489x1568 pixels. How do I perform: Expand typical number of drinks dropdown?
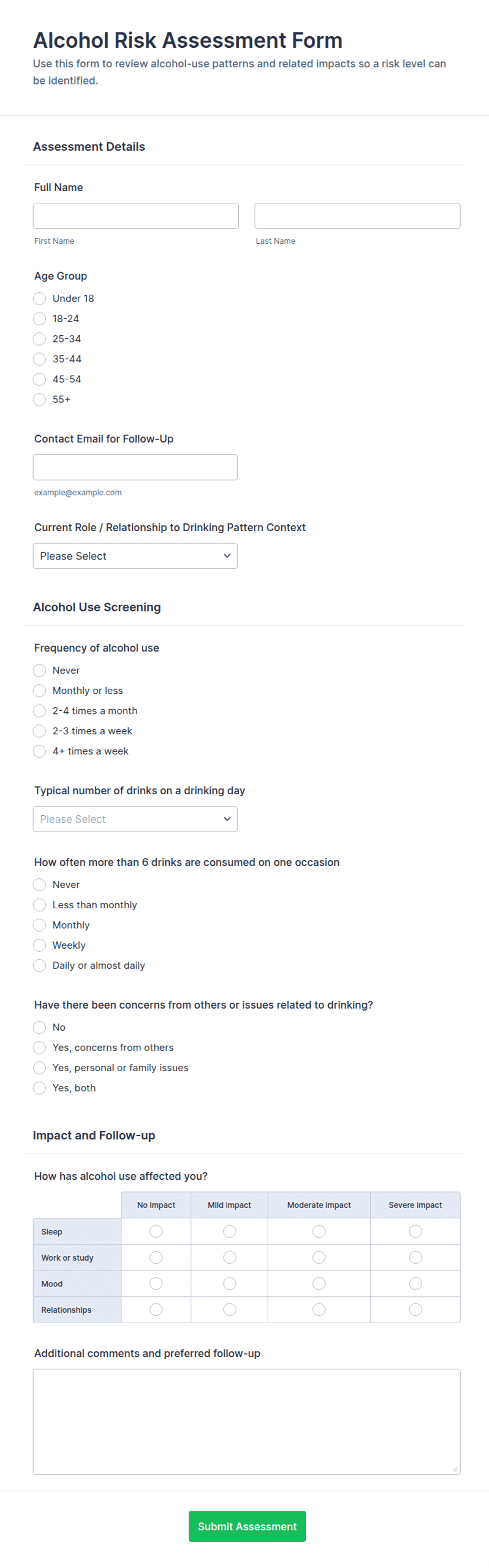pos(135,819)
